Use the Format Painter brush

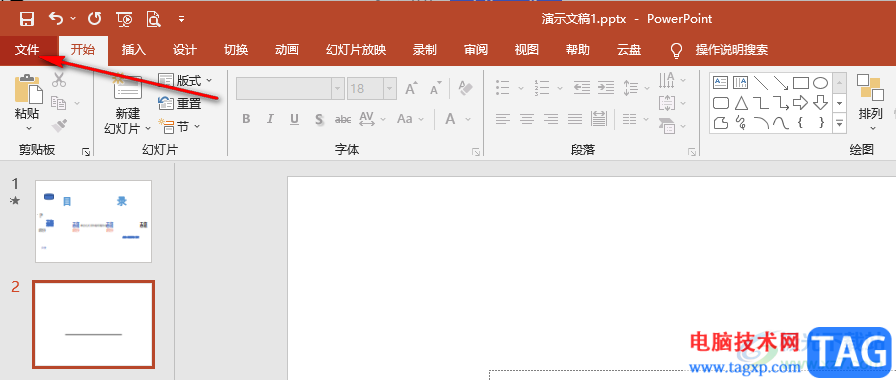tap(59, 125)
